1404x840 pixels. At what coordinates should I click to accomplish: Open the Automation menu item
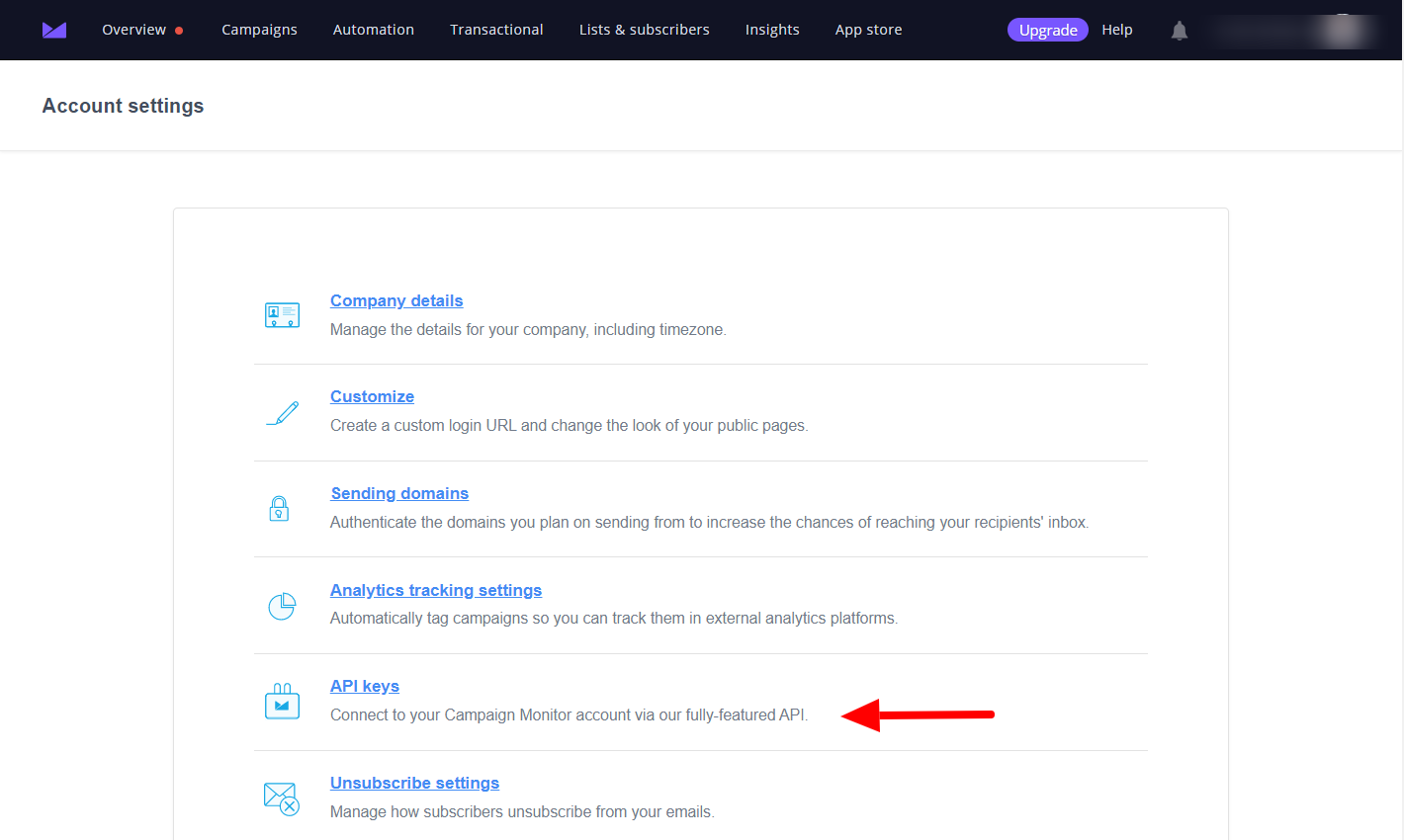(374, 30)
